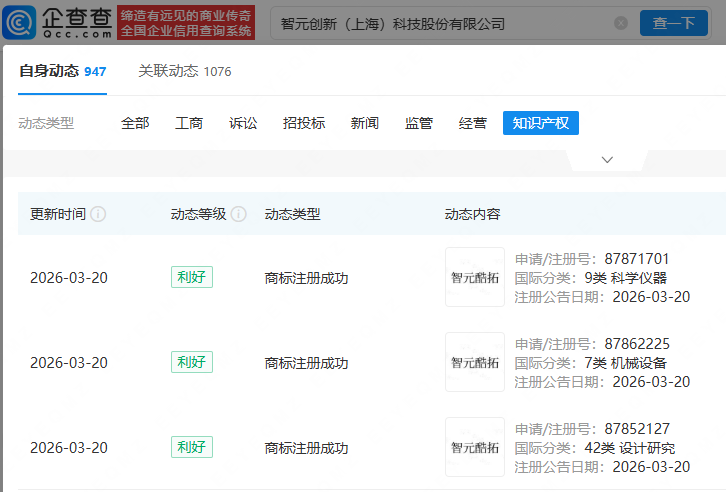Expand the filter panel chevron
The height and width of the screenshot is (492, 726).
[607, 159]
